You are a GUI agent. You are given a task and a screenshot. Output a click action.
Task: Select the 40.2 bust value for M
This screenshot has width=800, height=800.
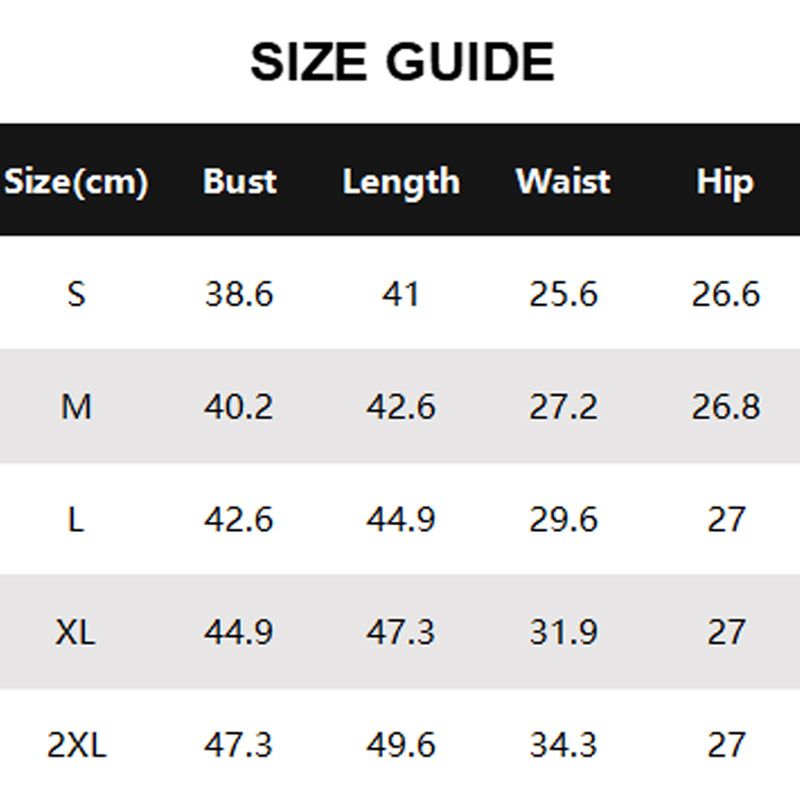pyautogui.click(x=239, y=407)
